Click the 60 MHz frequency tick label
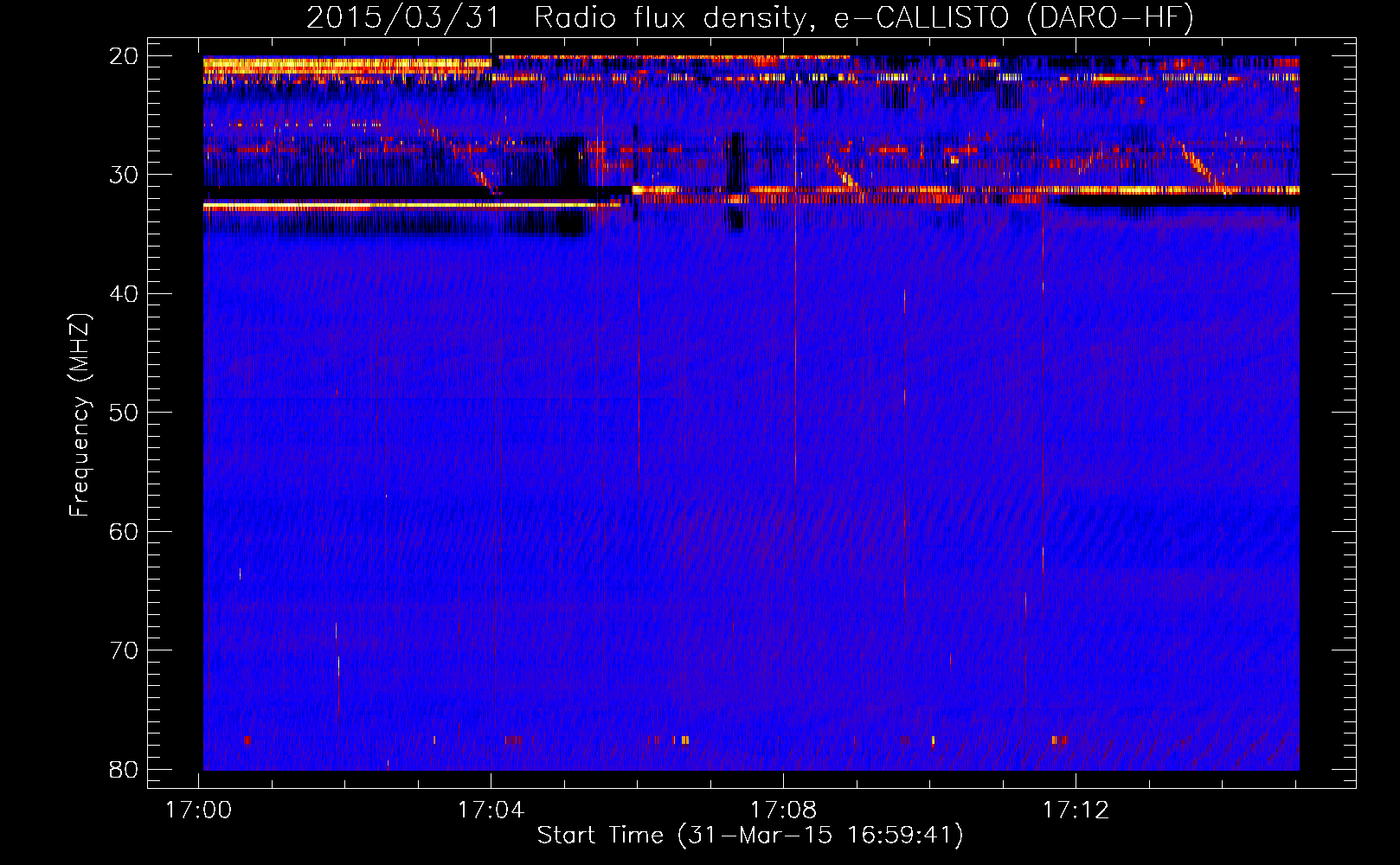Image resolution: width=1400 pixels, height=865 pixels. tap(125, 531)
